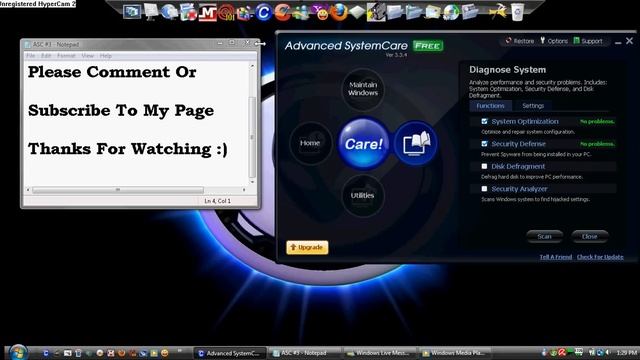
Task: Click the FREE badge next to title
Action: click(428, 46)
